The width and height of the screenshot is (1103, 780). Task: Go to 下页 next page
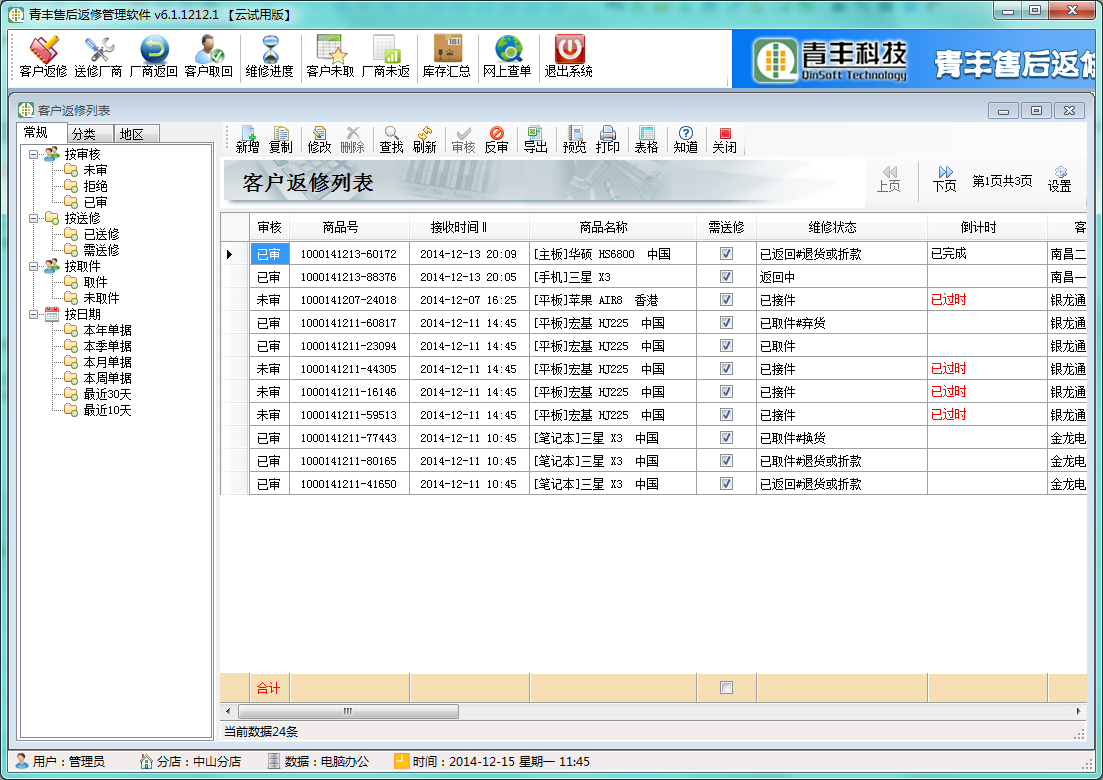[945, 179]
